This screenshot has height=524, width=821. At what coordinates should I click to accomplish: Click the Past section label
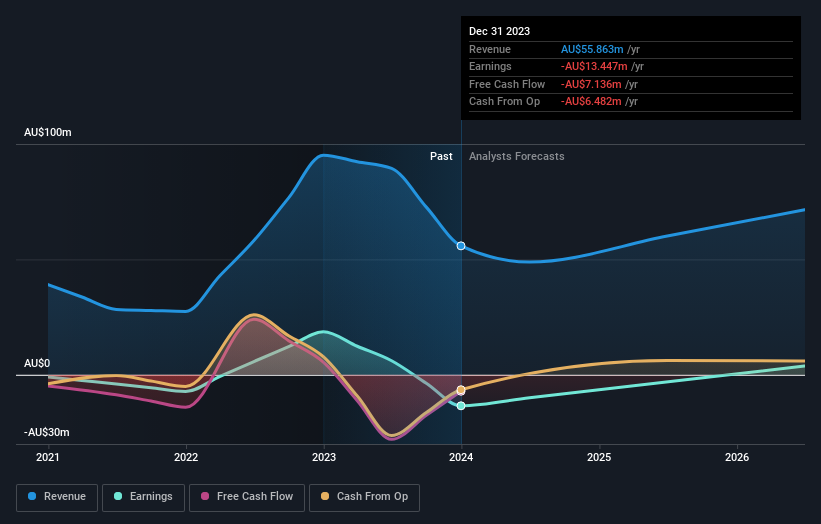click(x=441, y=156)
